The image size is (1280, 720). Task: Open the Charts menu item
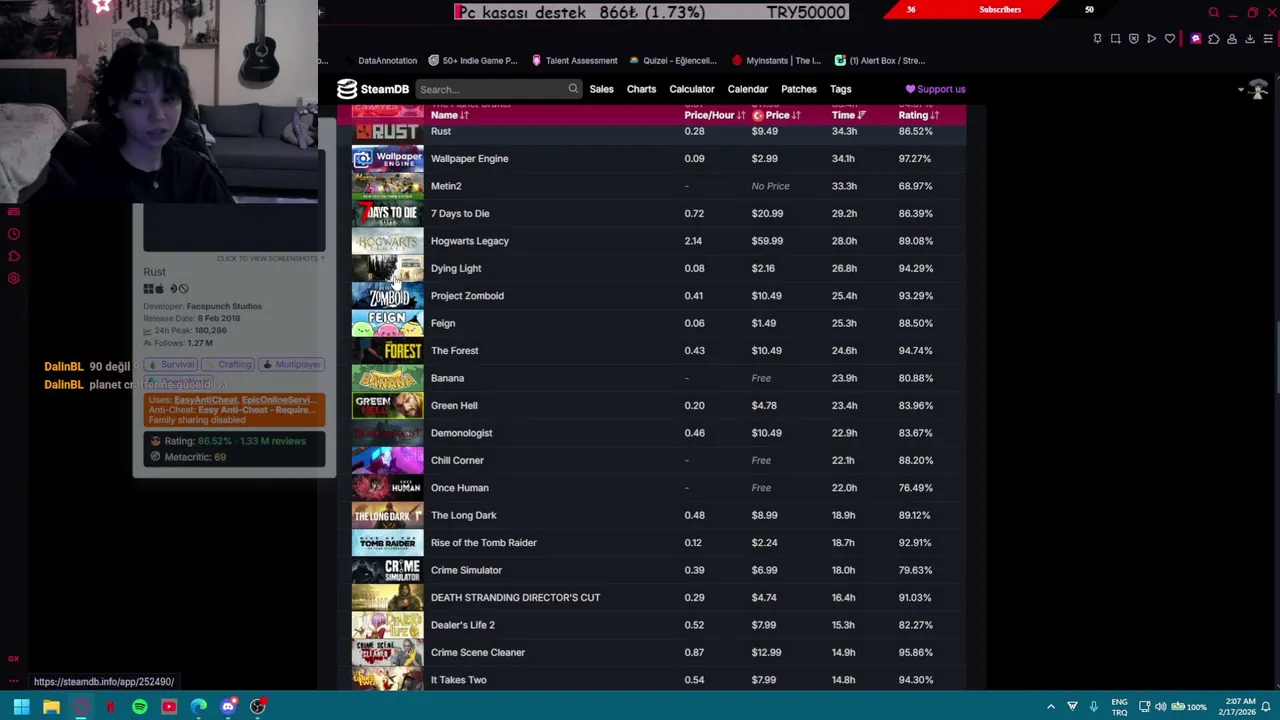[641, 89]
